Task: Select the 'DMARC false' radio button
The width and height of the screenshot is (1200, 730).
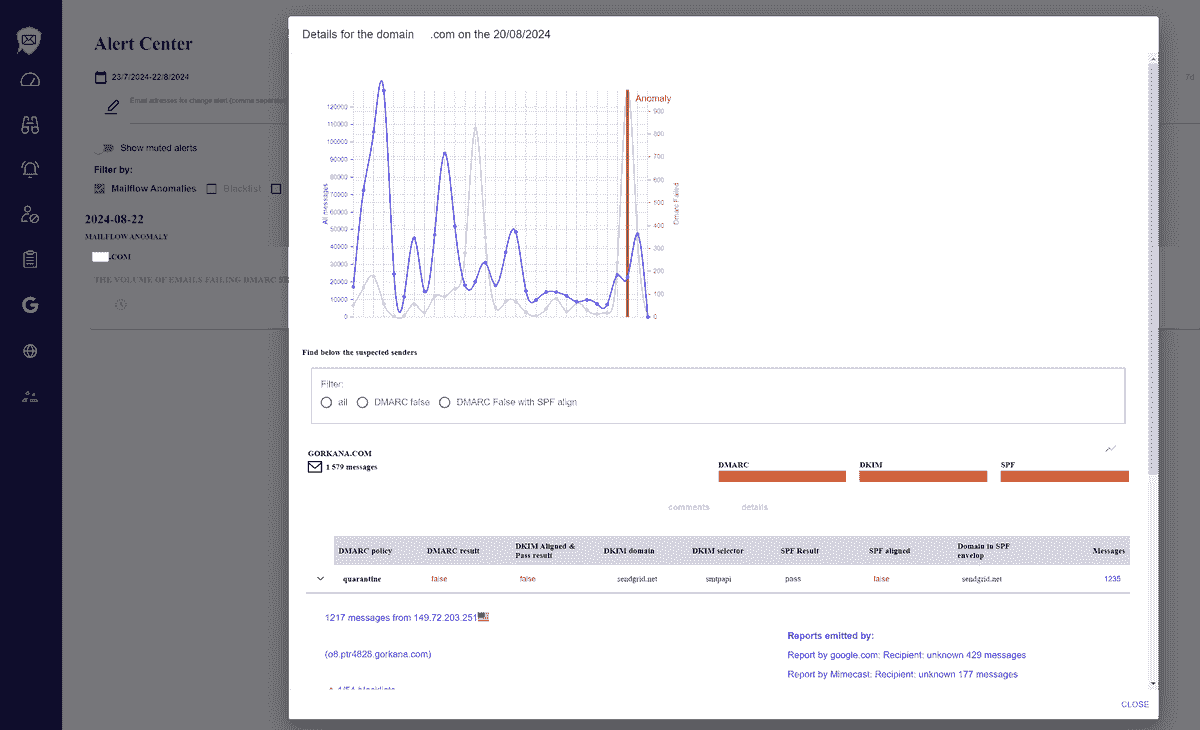Action: pos(363,402)
